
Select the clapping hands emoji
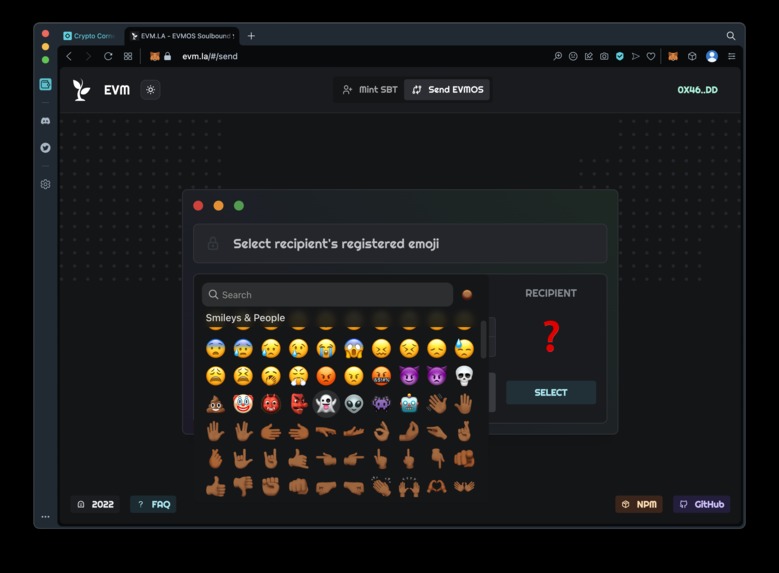pos(381,486)
